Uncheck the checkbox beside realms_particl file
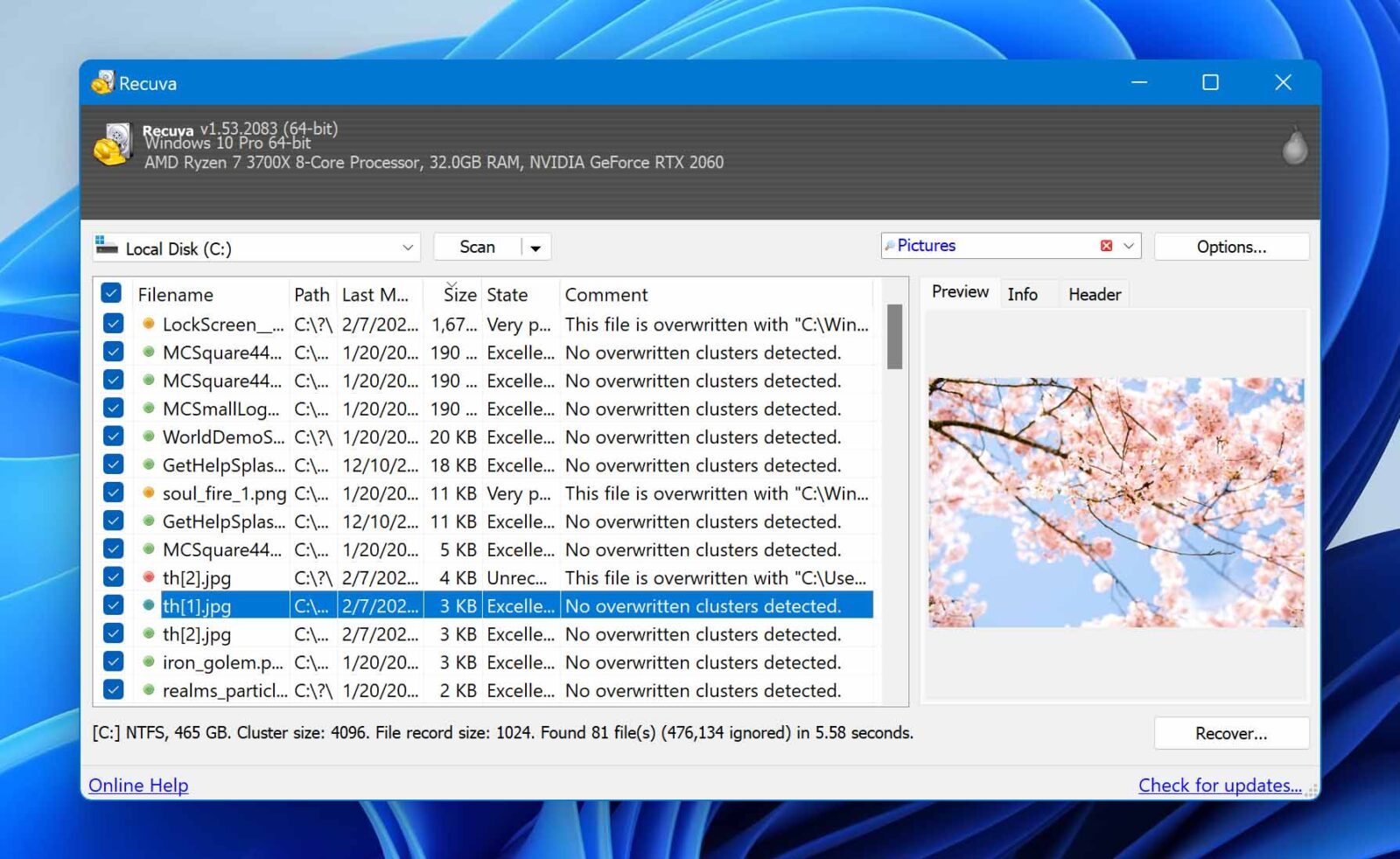1400x859 pixels. pyautogui.click(x=112, y=689)
